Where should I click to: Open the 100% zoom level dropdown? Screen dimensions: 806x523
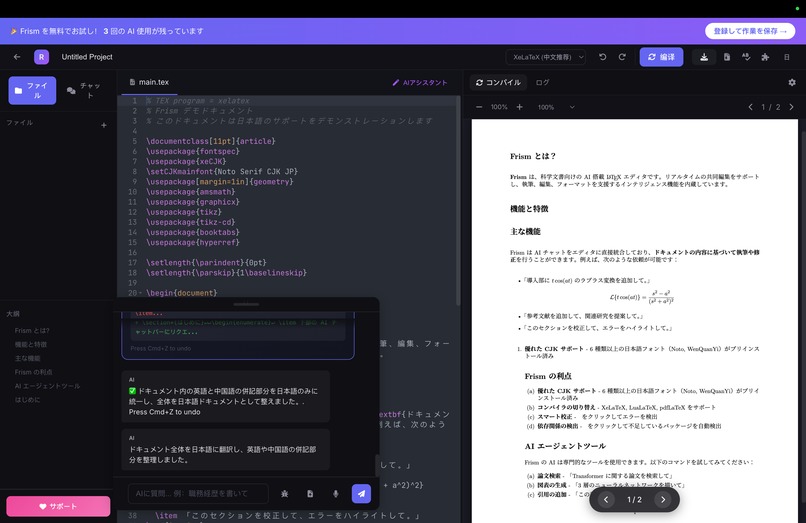556,107
